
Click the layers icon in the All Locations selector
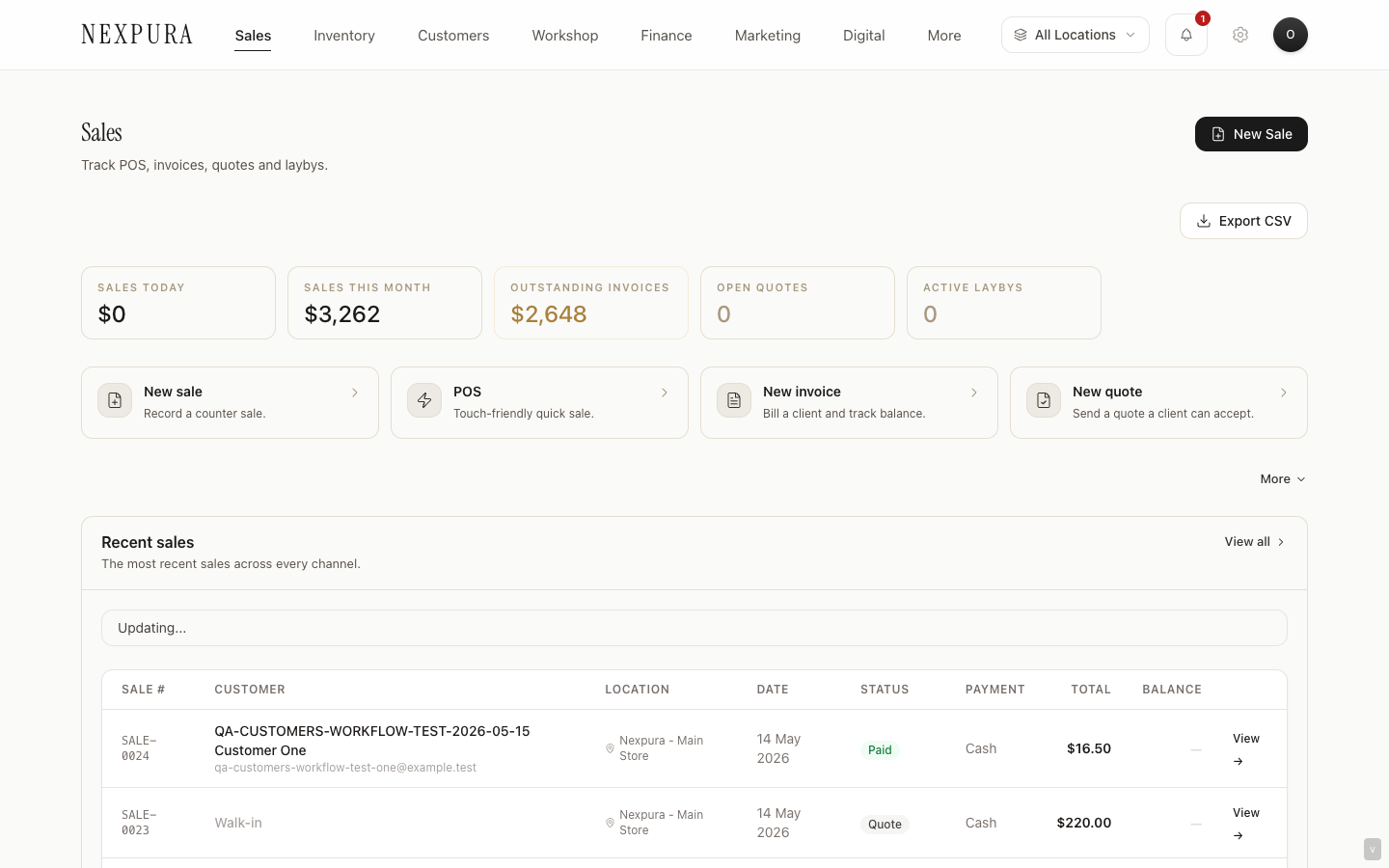pos(1021,35)
